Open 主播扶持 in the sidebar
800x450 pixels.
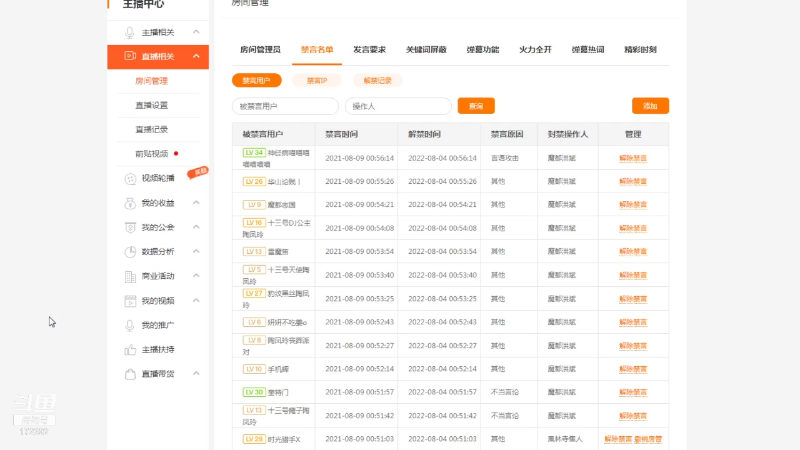[158, 349]
